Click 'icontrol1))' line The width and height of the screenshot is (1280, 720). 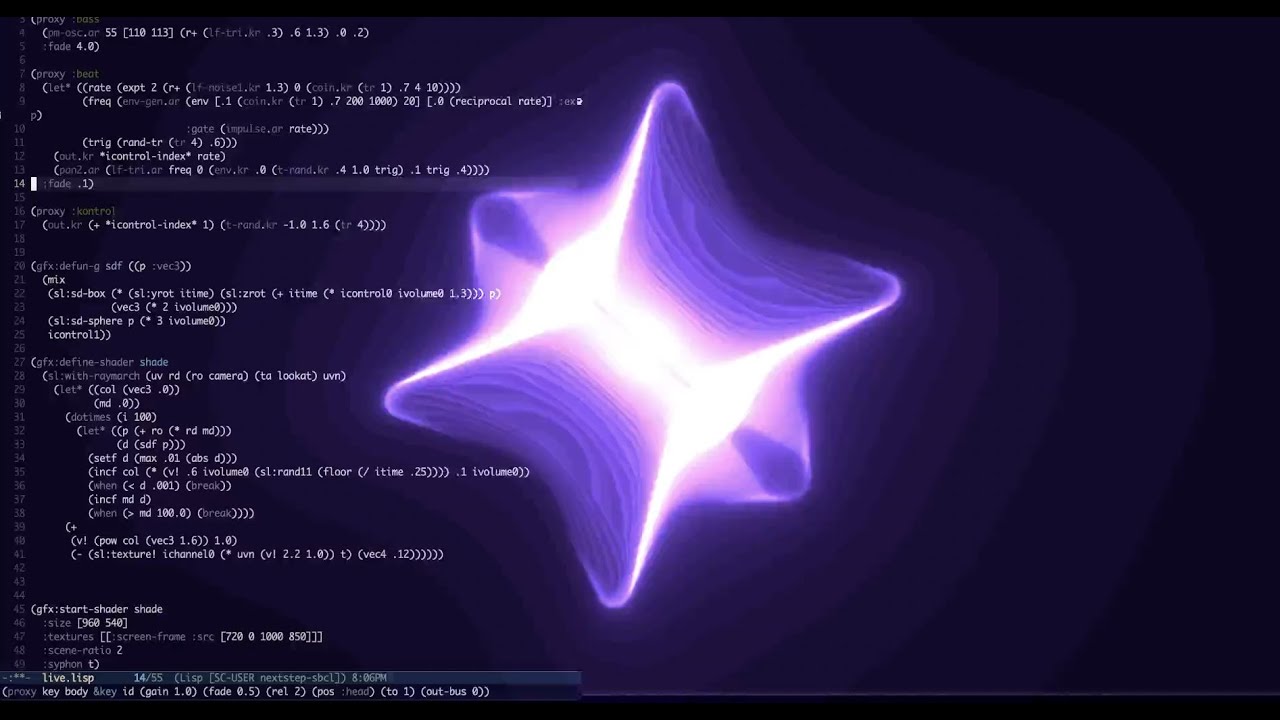(79, 335)
